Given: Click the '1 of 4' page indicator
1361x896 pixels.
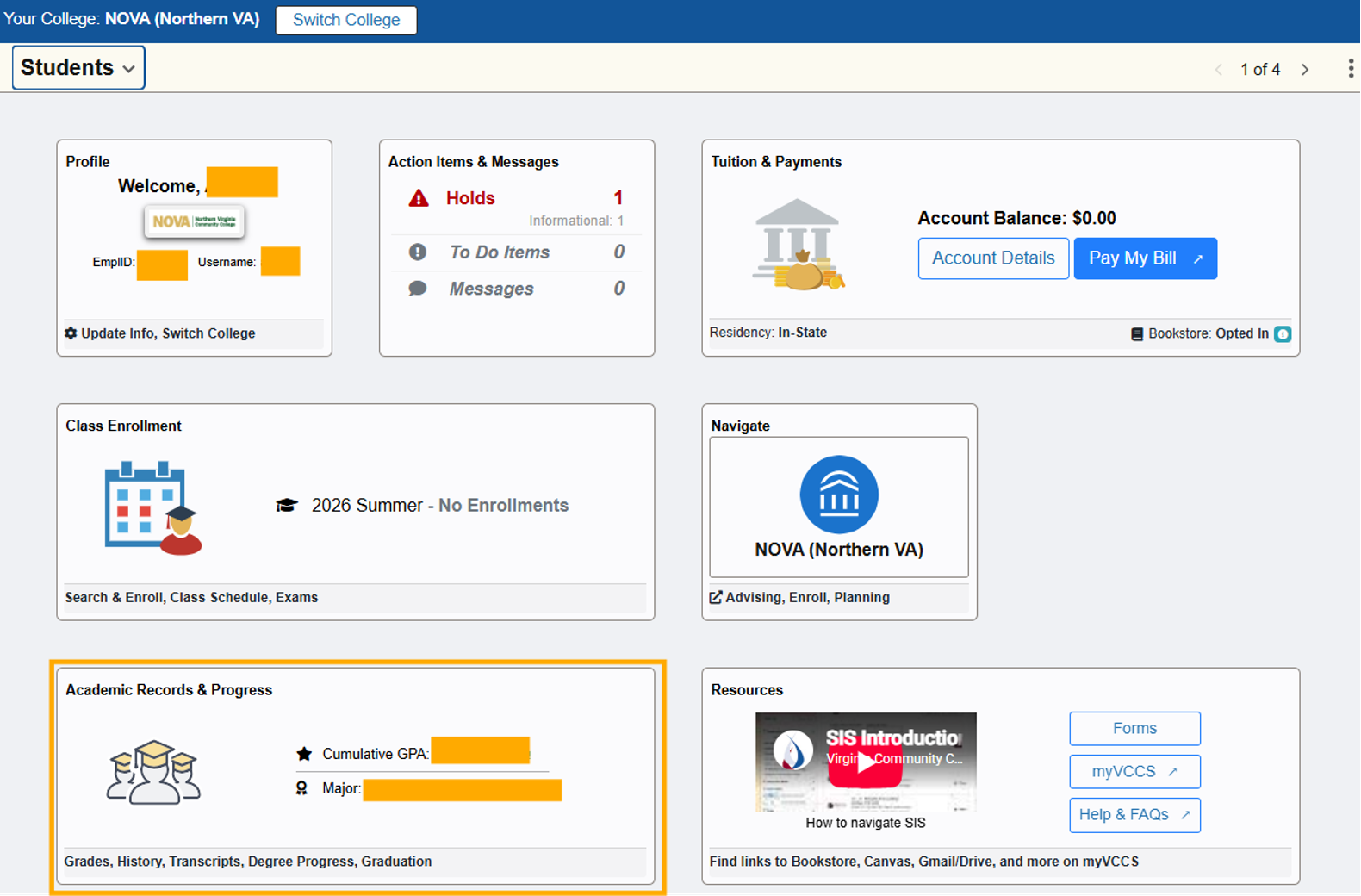Looking at the screenshot, I should 1260,70.
